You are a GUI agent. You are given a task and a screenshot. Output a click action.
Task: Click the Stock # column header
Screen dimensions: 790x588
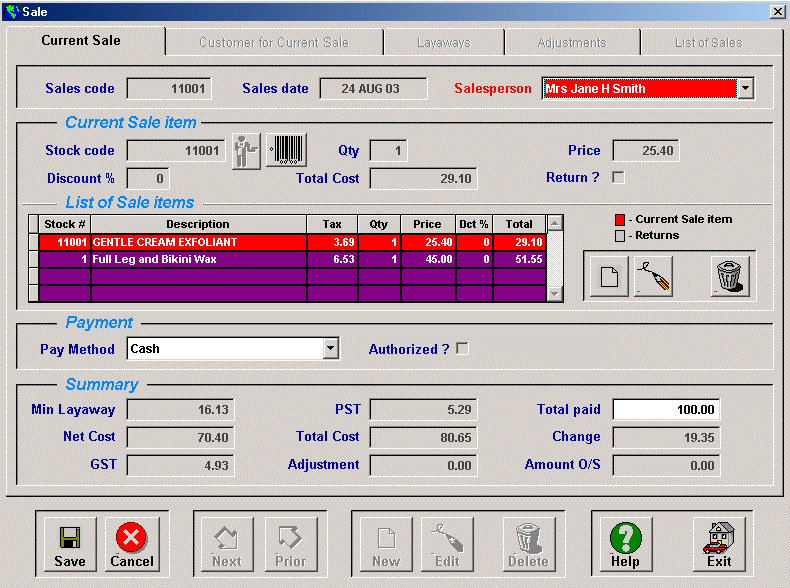coord(64,224)
